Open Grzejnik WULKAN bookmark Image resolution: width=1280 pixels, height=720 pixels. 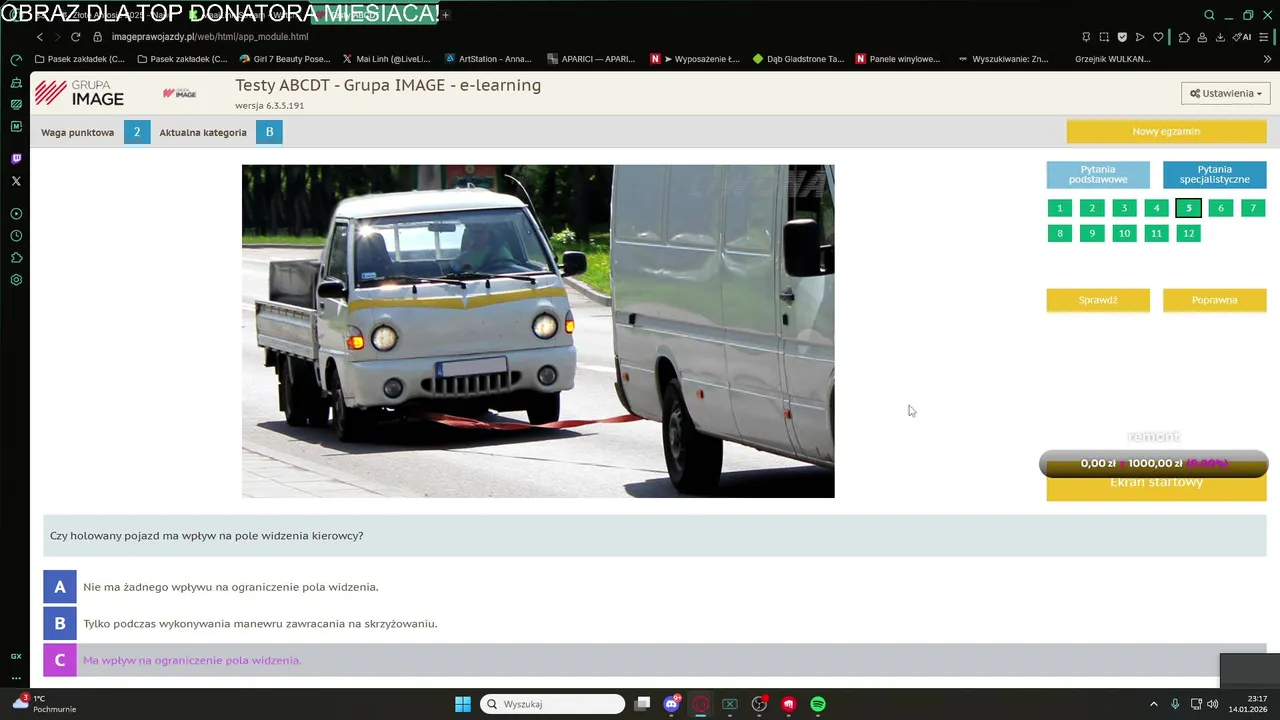click(1112, 59)
